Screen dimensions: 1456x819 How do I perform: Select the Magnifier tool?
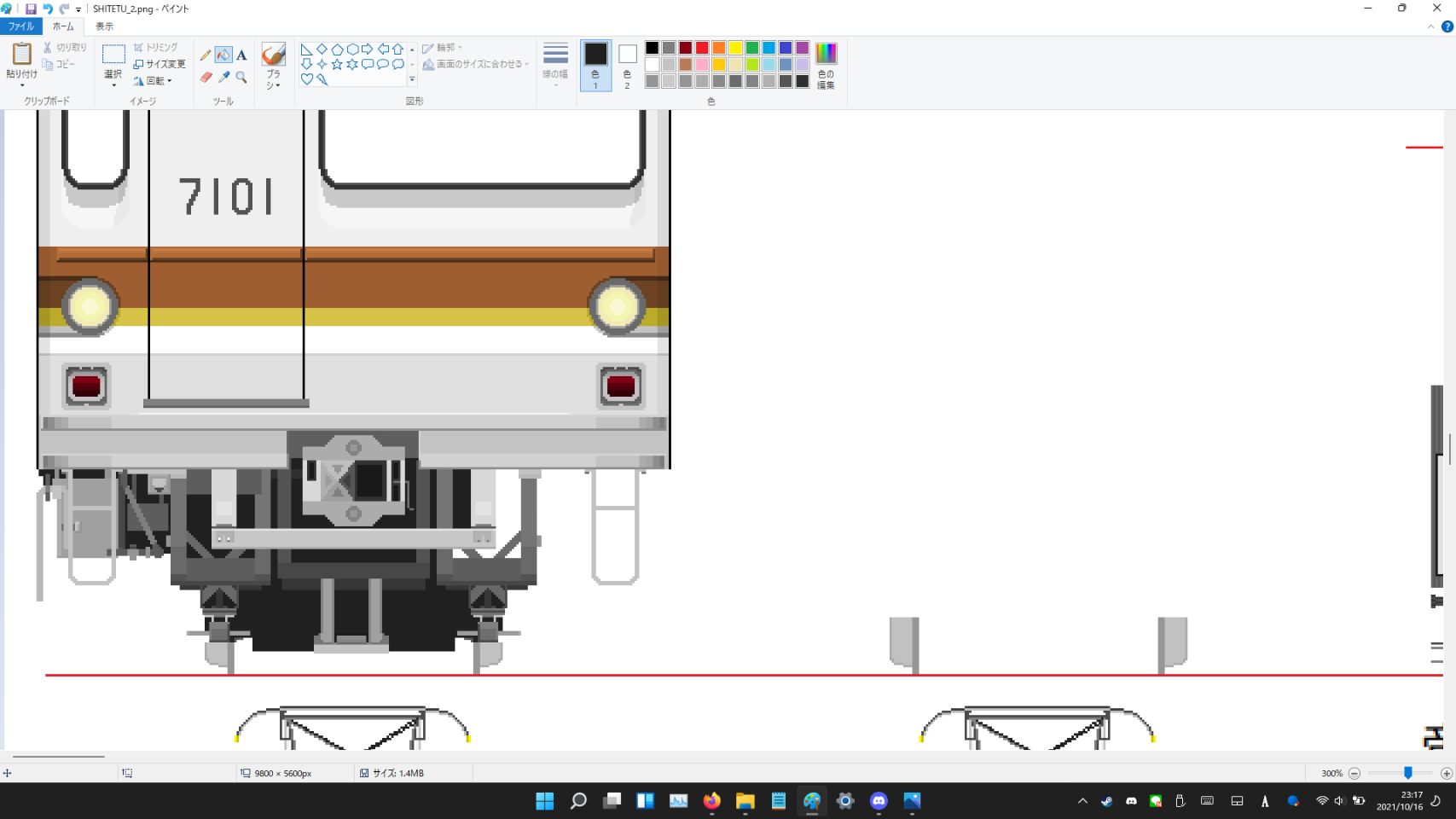tap(241, 78)
